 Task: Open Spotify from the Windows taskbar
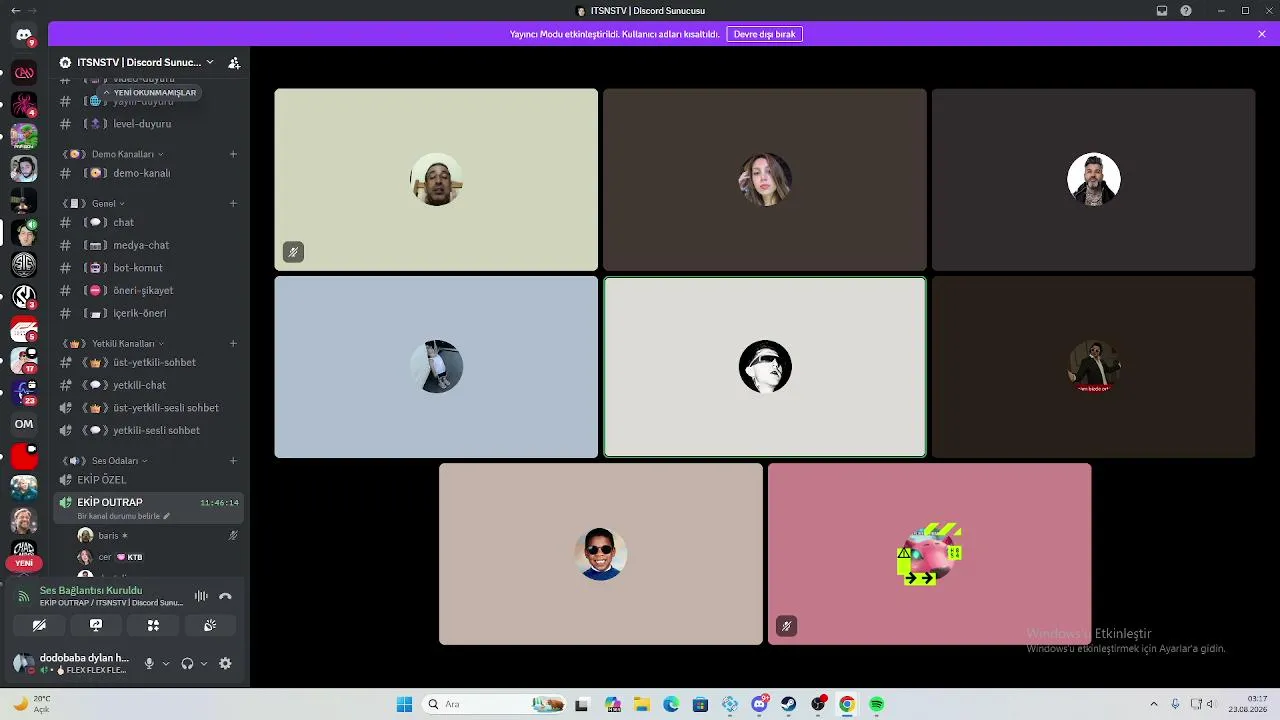tap(877, 704)
